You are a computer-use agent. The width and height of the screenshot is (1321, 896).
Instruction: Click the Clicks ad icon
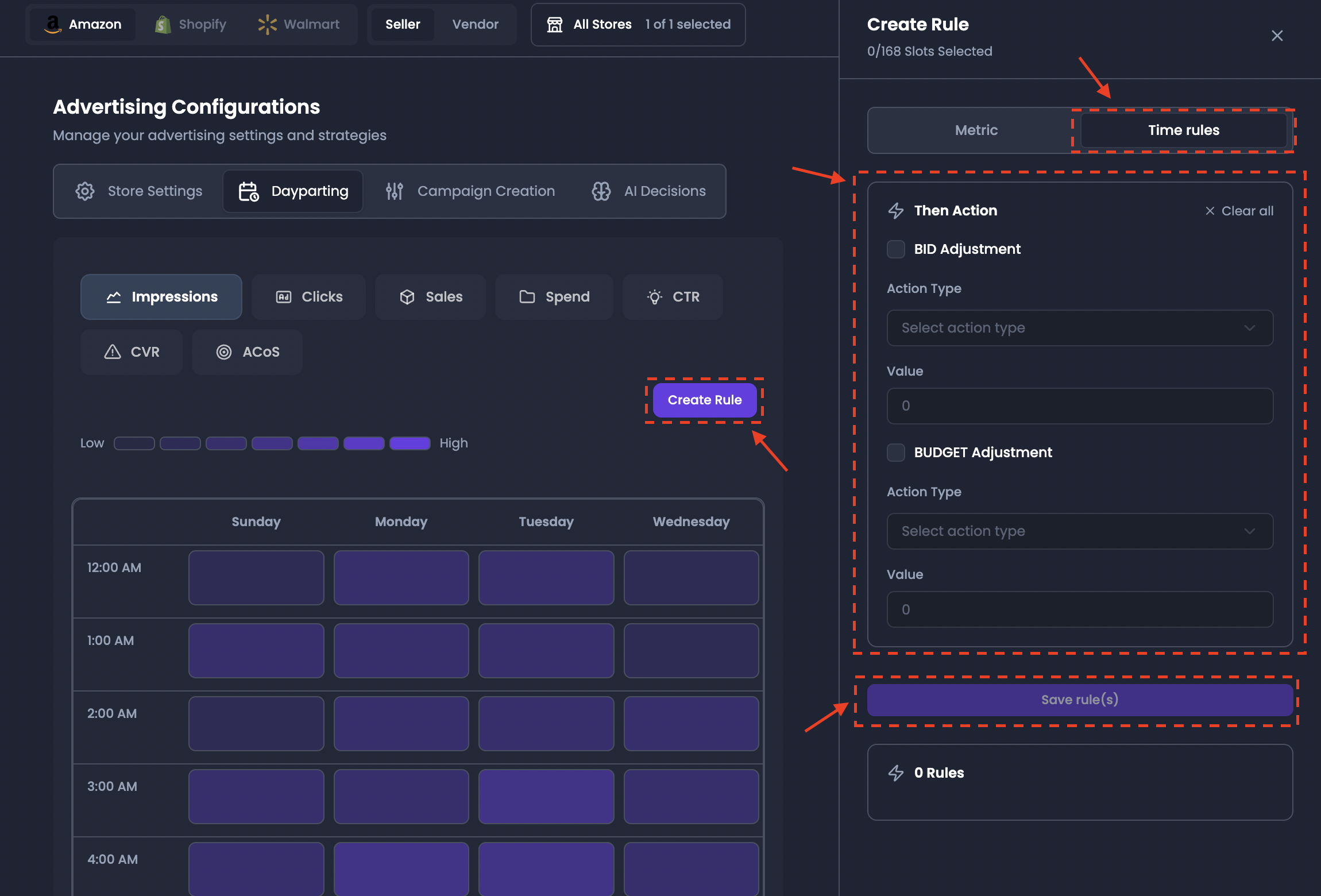pos(284,297)
